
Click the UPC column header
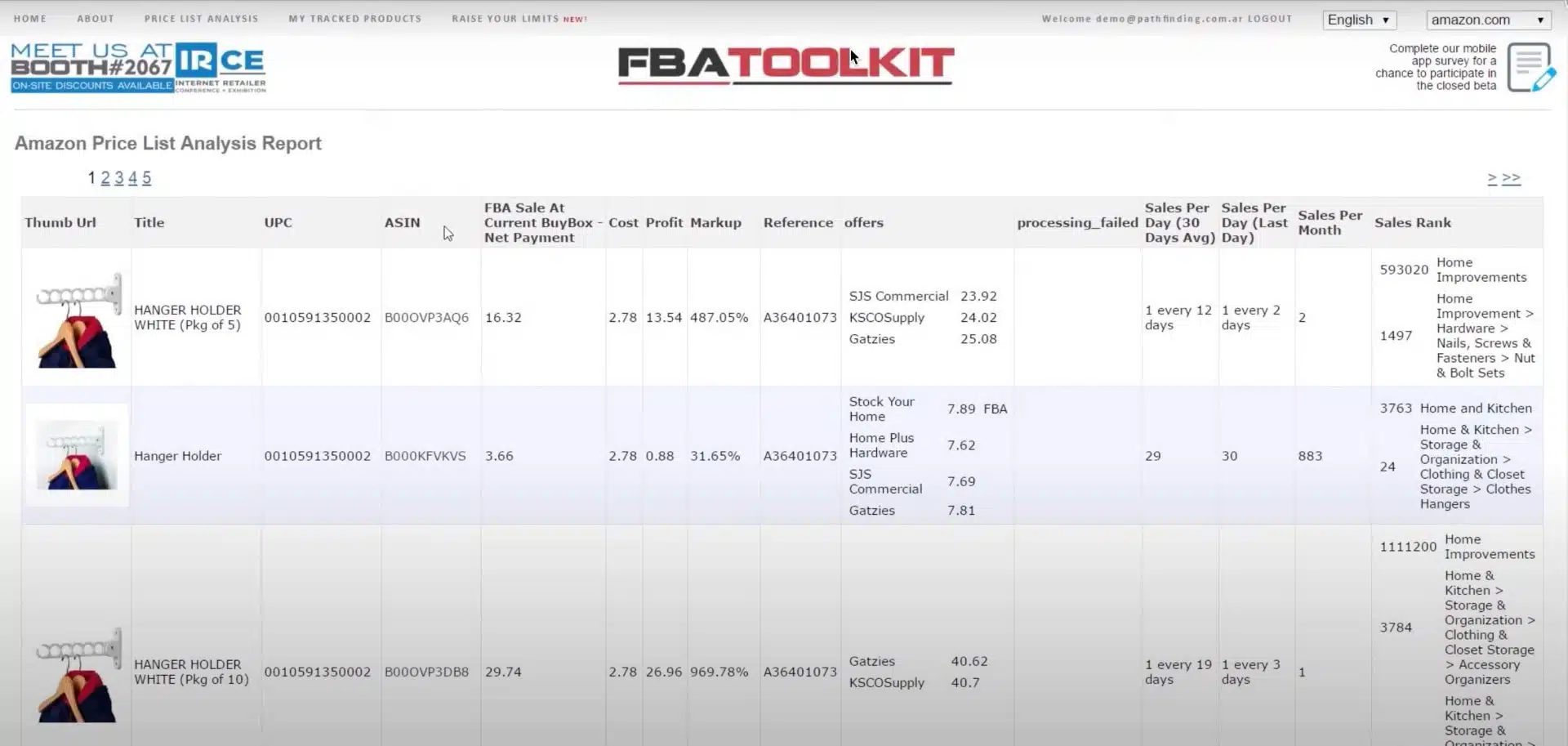tap(278, 222)
